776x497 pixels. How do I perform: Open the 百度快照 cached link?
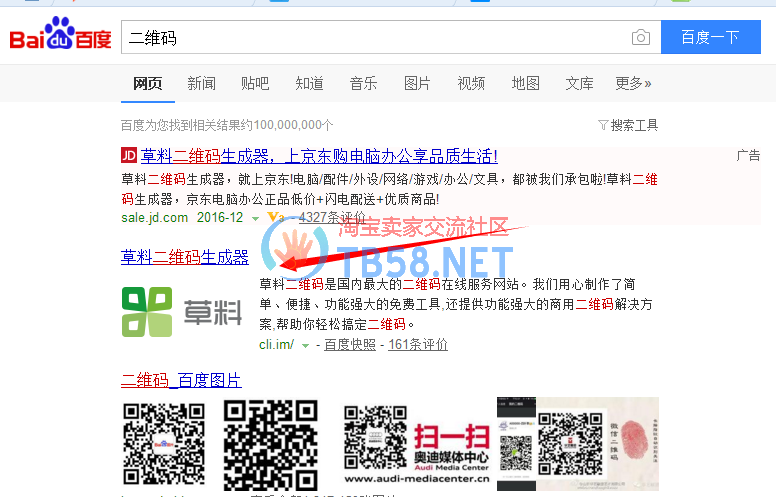[350, 345]
